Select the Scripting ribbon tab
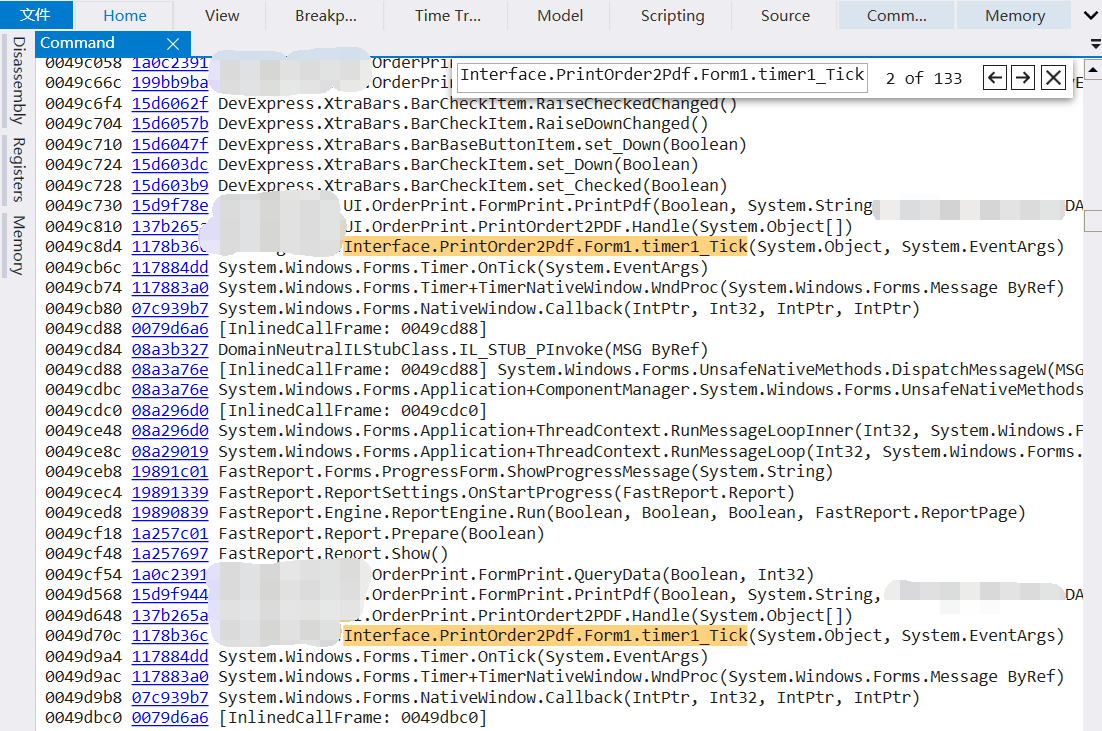Viewport: 1102px width, 731px height. click(672, 15)
